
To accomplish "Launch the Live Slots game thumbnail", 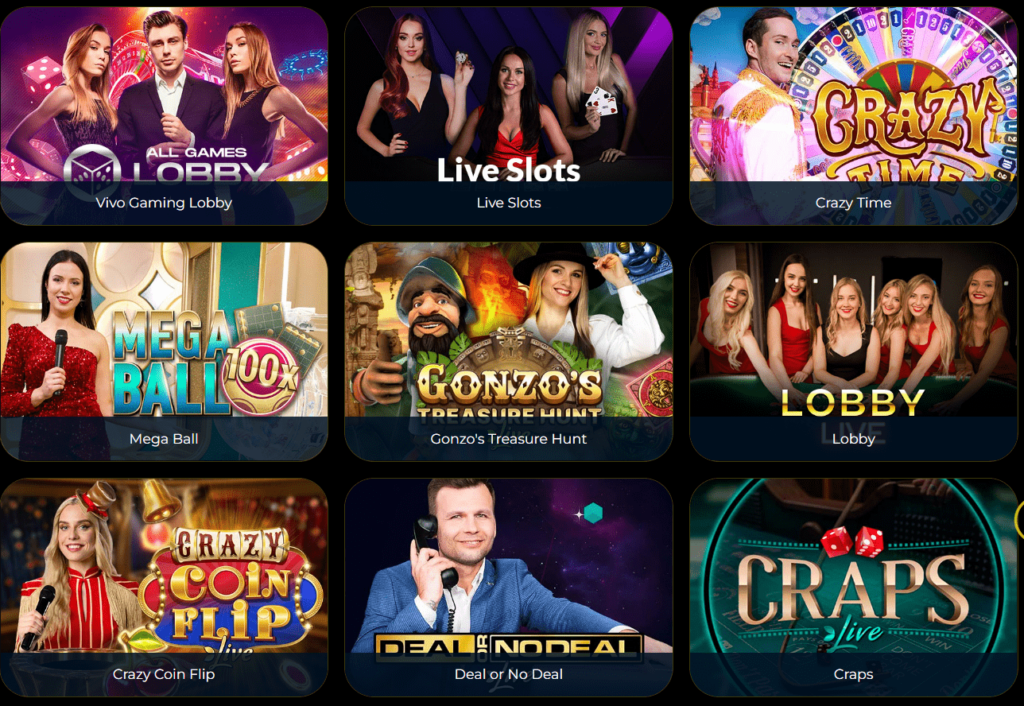I will pyautogui.click(x=508, y=116).
